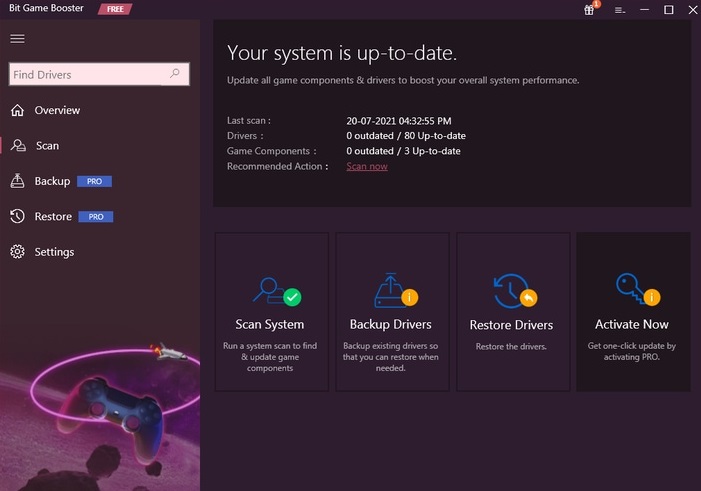
Task: Minimize the Bit Game Booster window
Action: [645, 10]
